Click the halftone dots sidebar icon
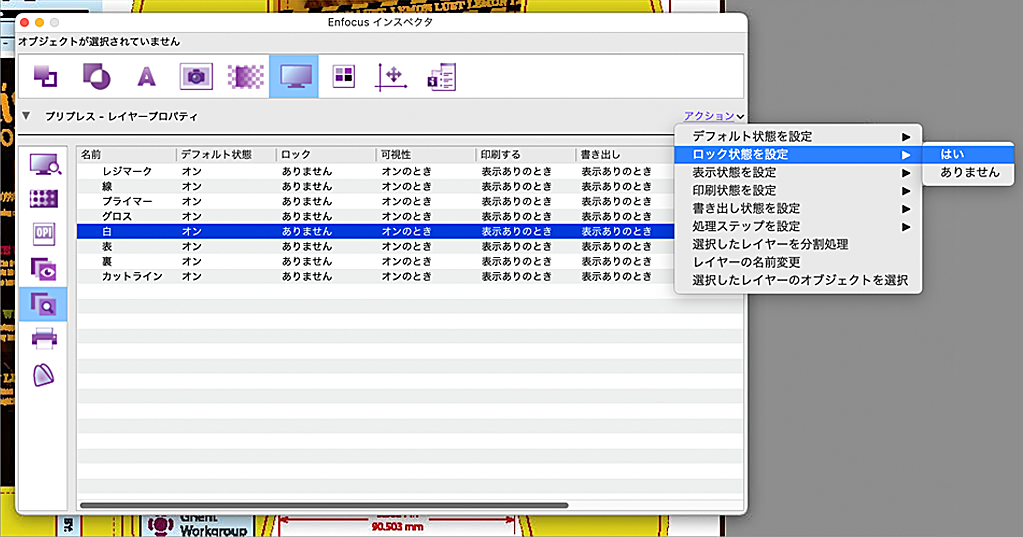Viewport: 1023px width, 537px height. [44, 197]
